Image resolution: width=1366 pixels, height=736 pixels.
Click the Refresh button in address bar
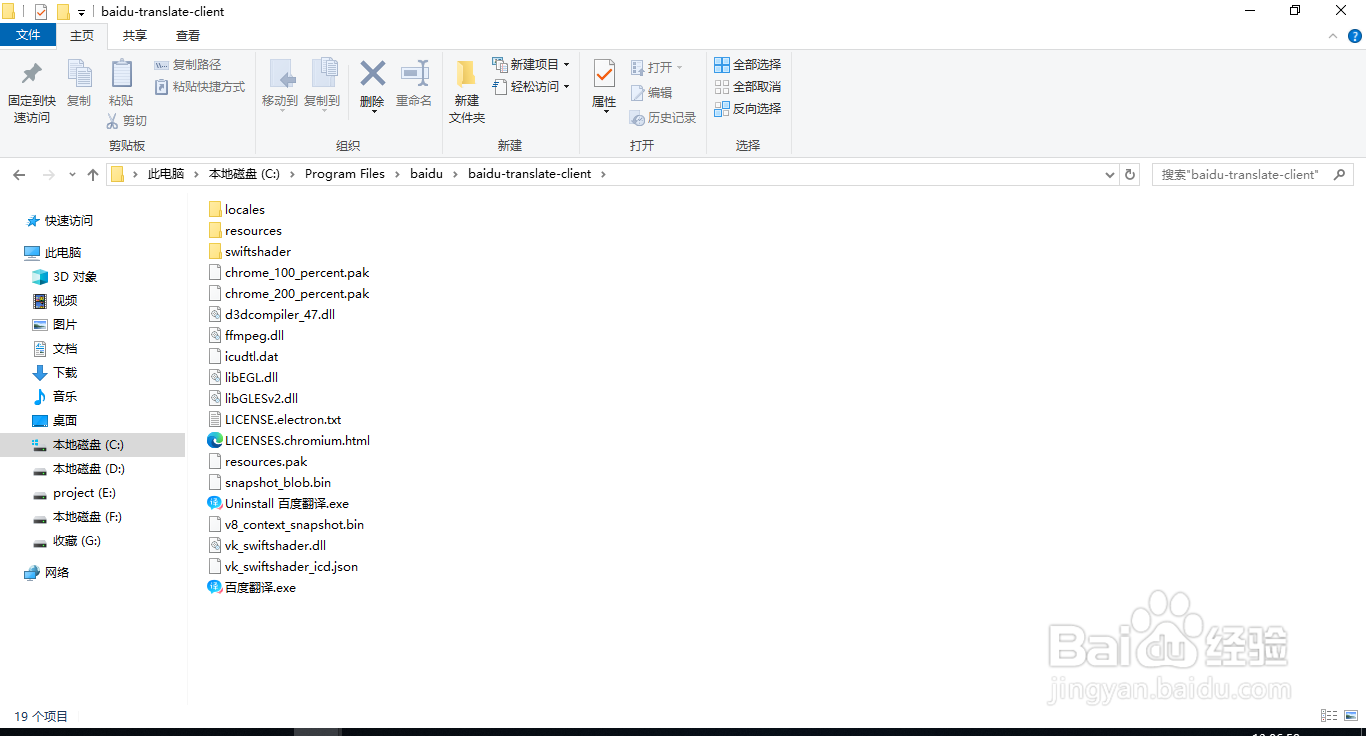point(1130,174)
